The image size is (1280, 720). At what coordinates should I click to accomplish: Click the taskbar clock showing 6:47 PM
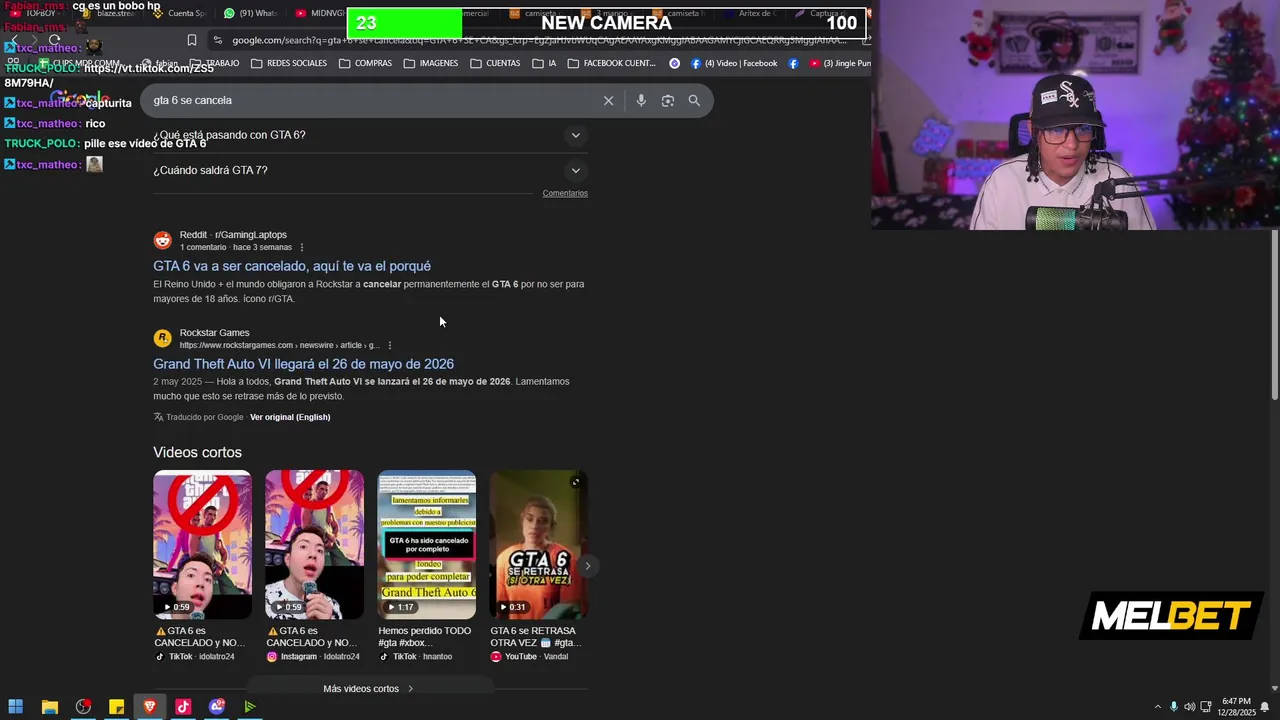click(1236, 707)
